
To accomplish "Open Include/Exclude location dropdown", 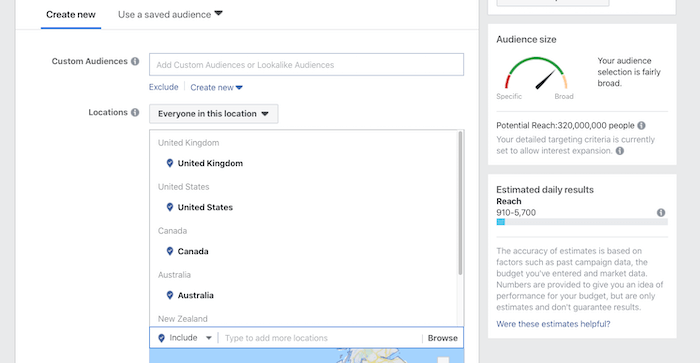I will pyautogui.click(x=185, y=338).
